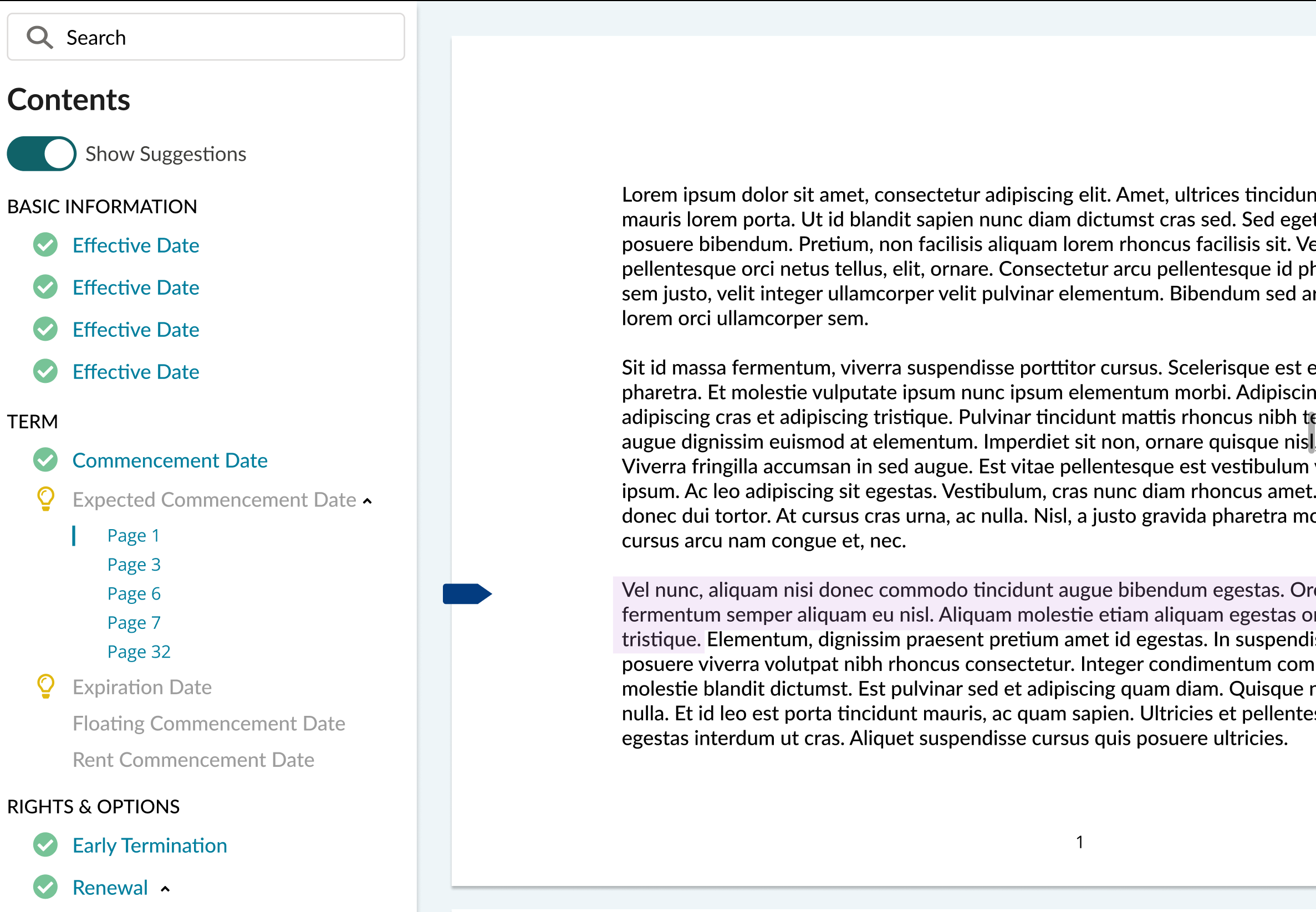Viewport: 1316px width, 912px height.
Task: Click the green checkmark beside Early Termination
Action: (x=45, y=845)
